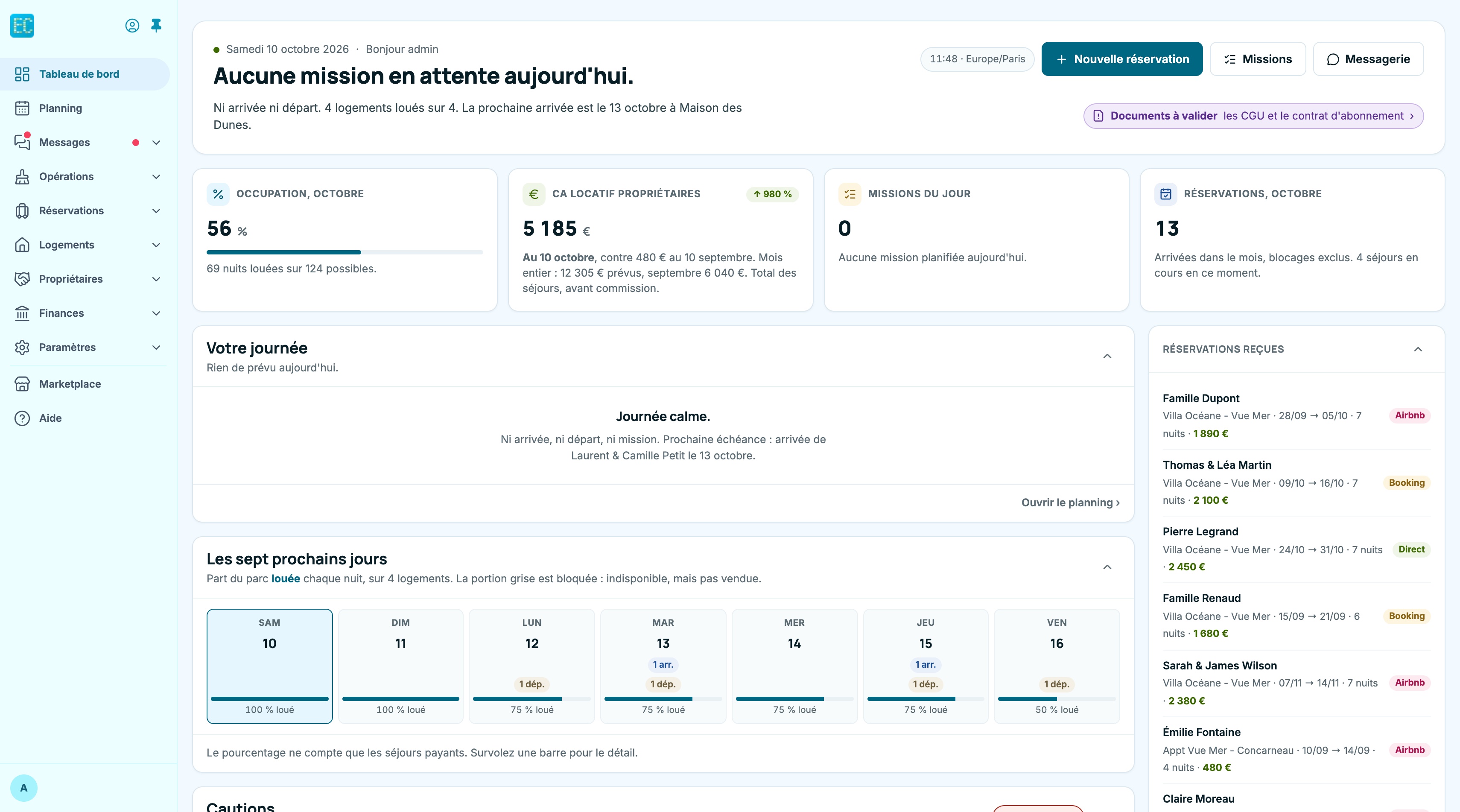Open the Marketplace menu item
Viewport: 1460px width, 812px height.
click(x=85, y=384)
